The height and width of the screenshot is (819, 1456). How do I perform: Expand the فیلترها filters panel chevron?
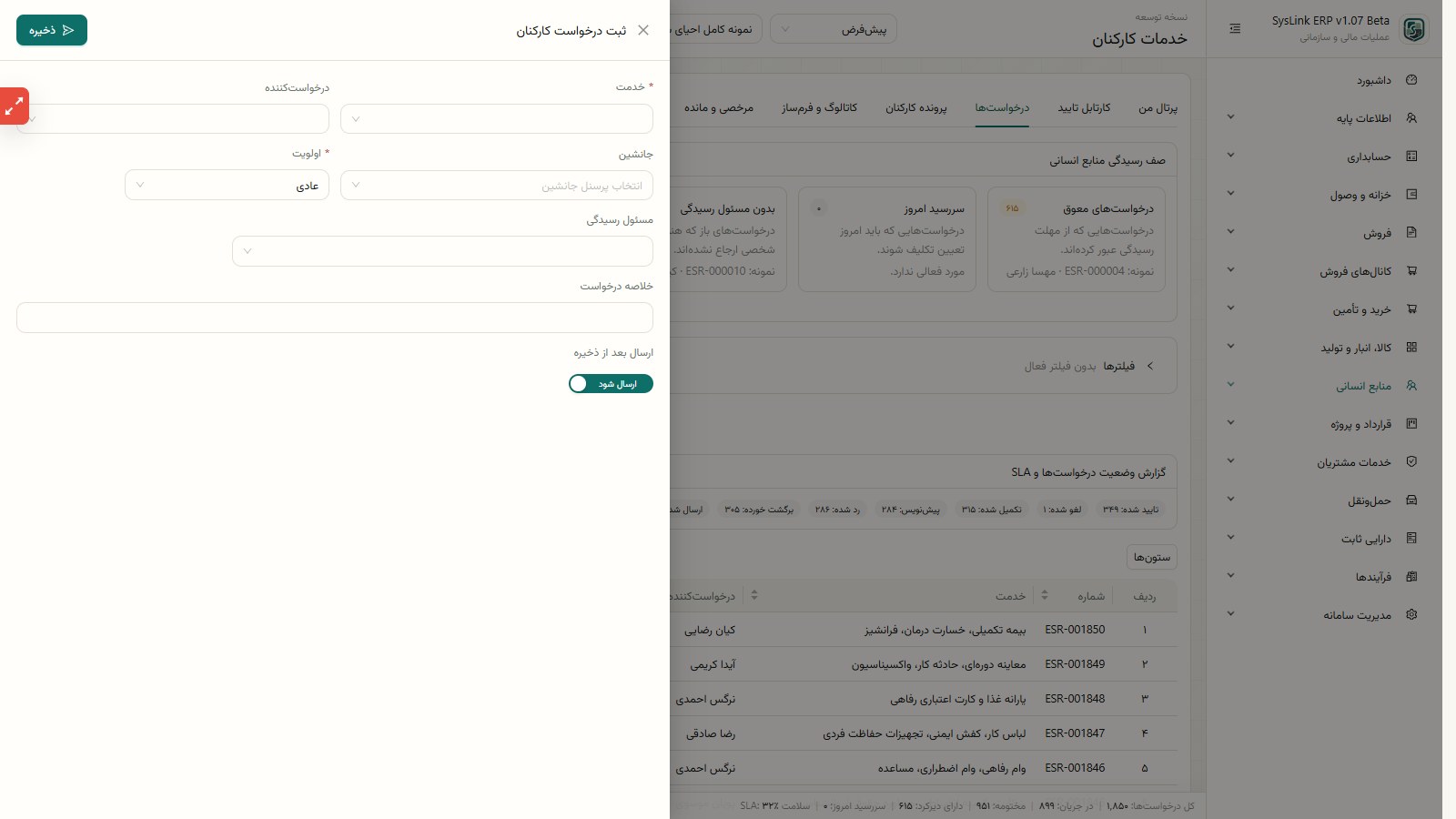point(1150,366)
